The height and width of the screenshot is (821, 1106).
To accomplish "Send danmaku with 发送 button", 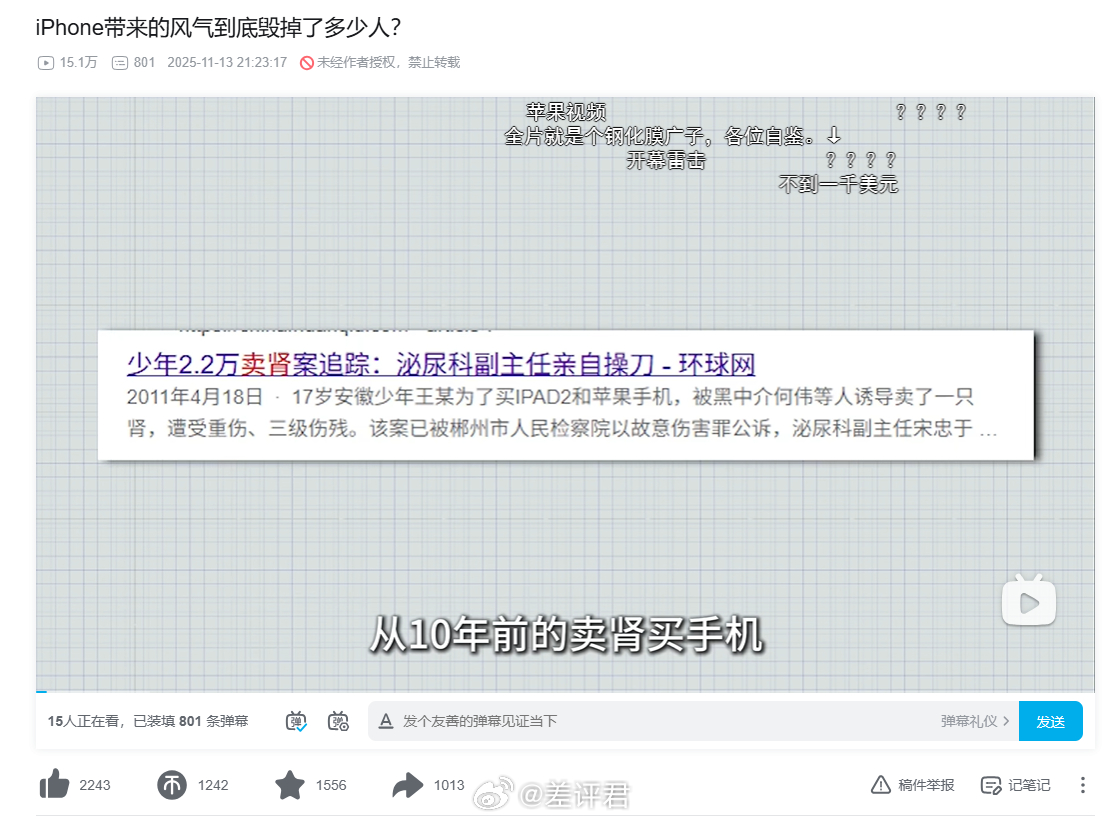I will (1050, 721).
